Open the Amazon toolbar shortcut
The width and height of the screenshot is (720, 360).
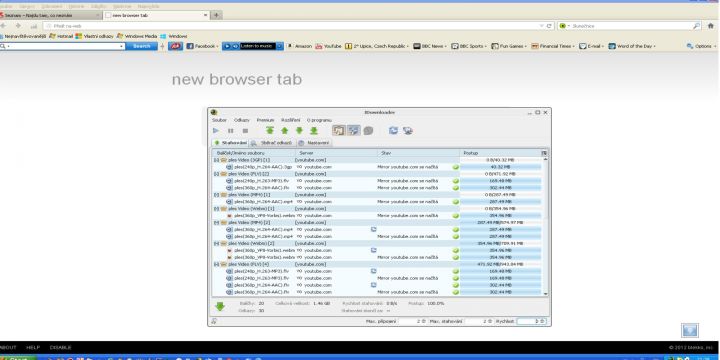[x=299, y=46]
